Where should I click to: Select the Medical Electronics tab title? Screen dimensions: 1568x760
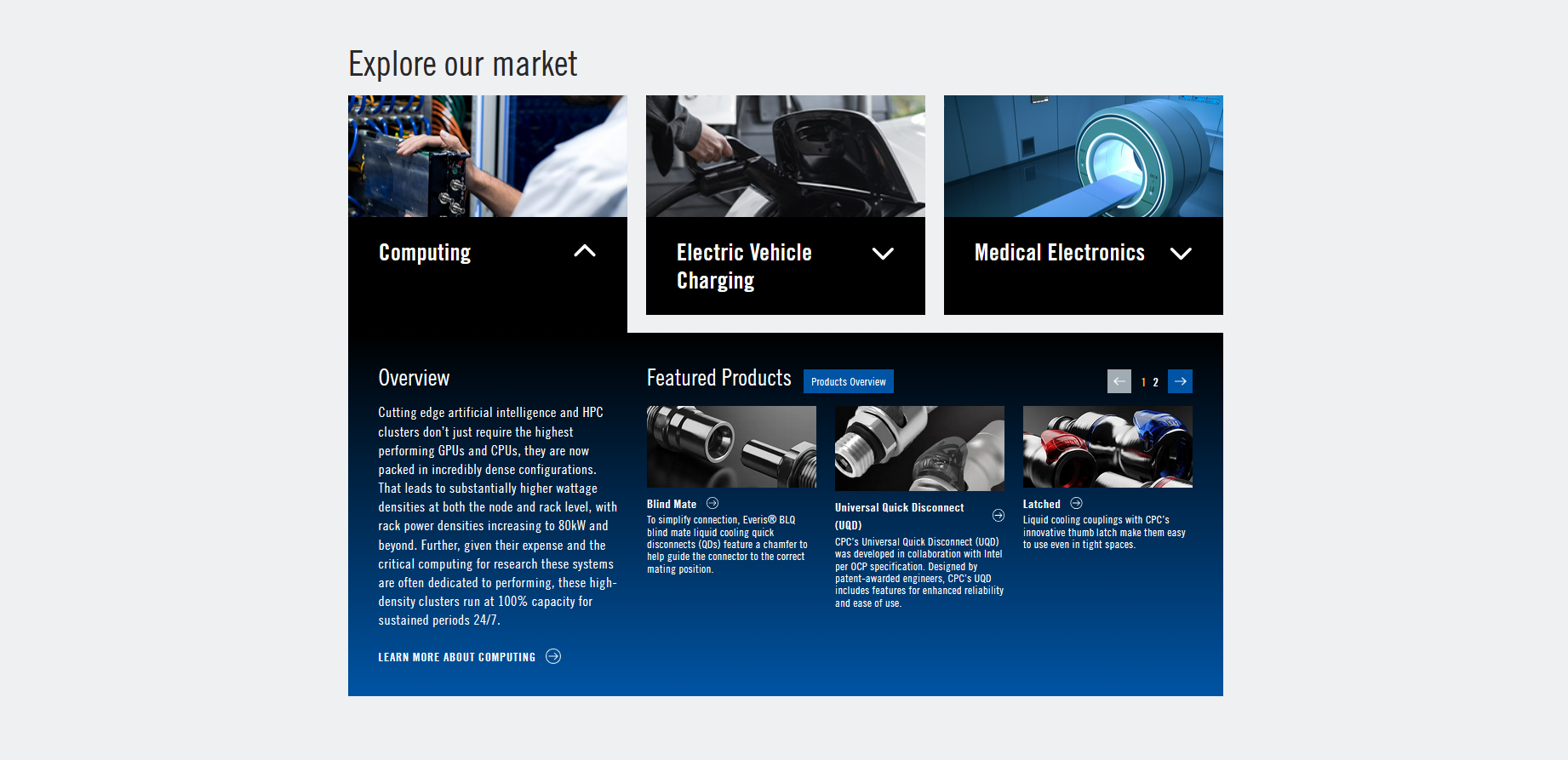point(1059,253)
